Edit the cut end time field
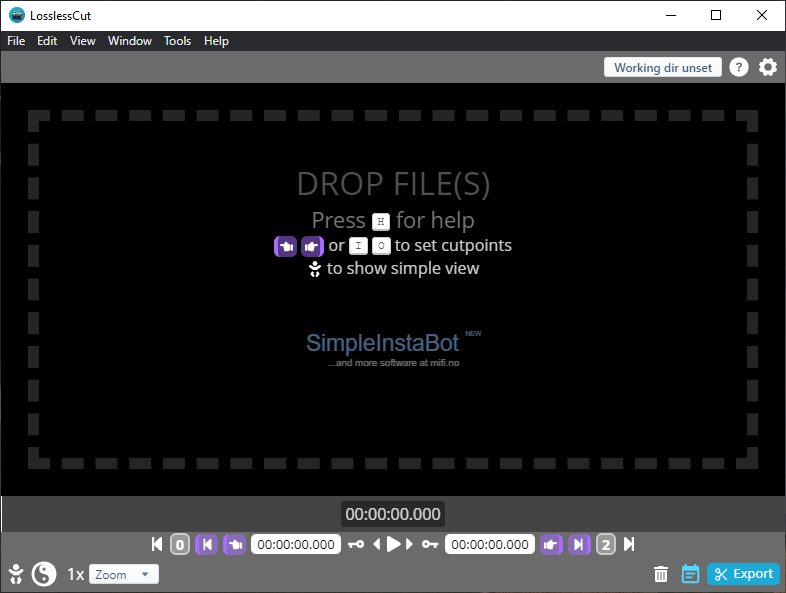786x593 pixels. coord(490,544)
